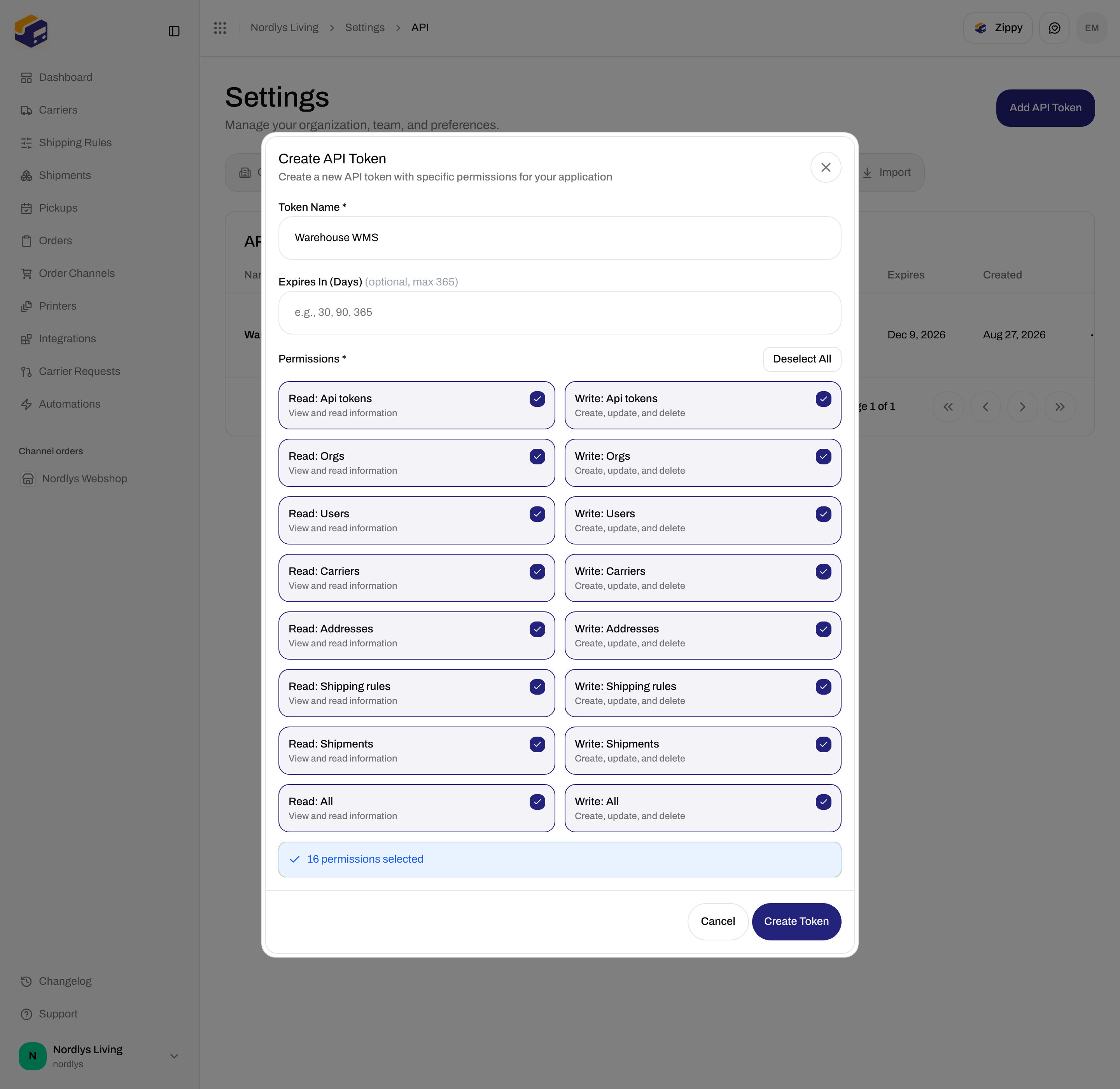Screen dimensions: 1120x1089
Task: Uncheck Read: Shipping rules permission
Action: [537, 687]
